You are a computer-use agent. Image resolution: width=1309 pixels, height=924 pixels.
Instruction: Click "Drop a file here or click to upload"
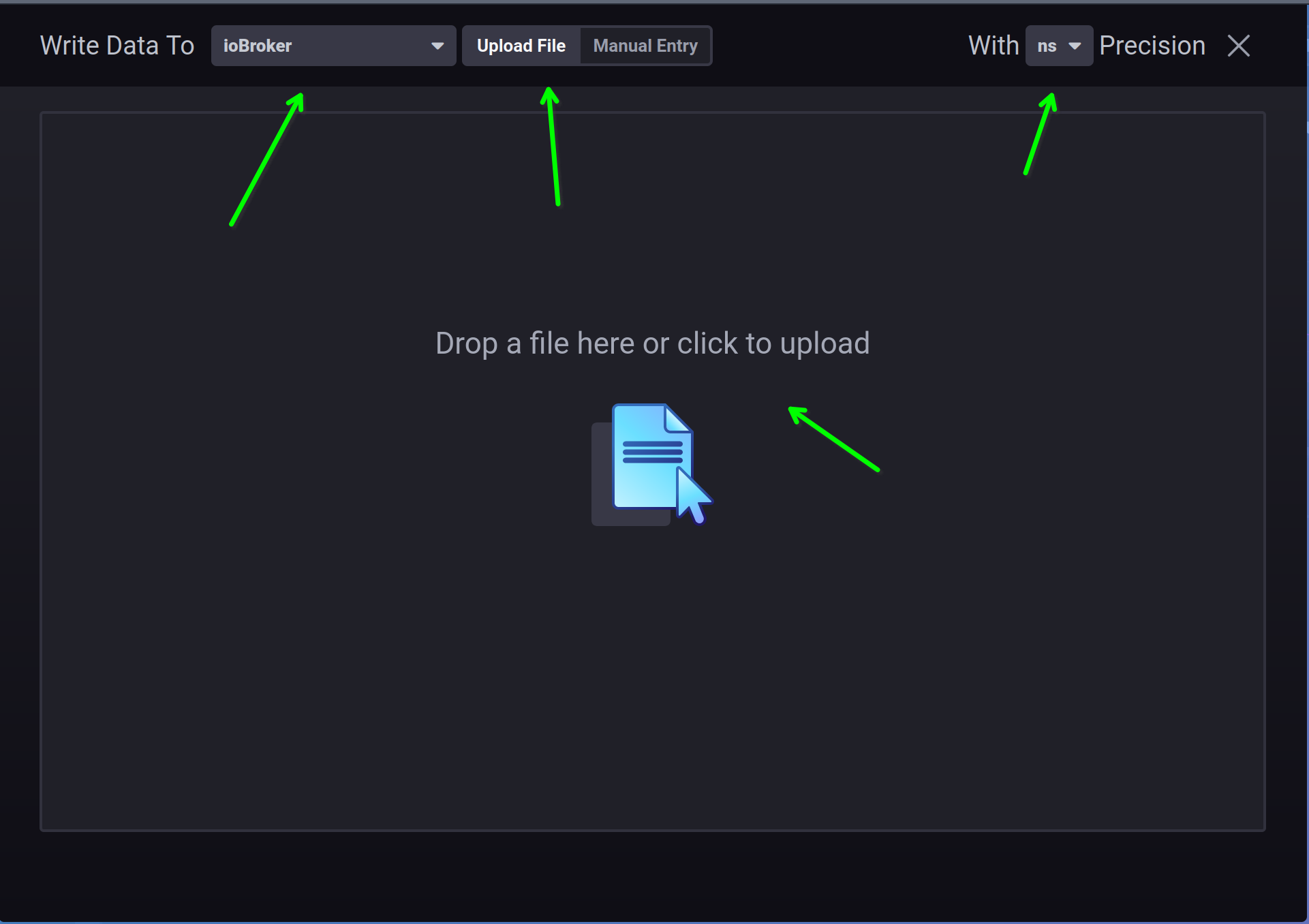point(652,343)
